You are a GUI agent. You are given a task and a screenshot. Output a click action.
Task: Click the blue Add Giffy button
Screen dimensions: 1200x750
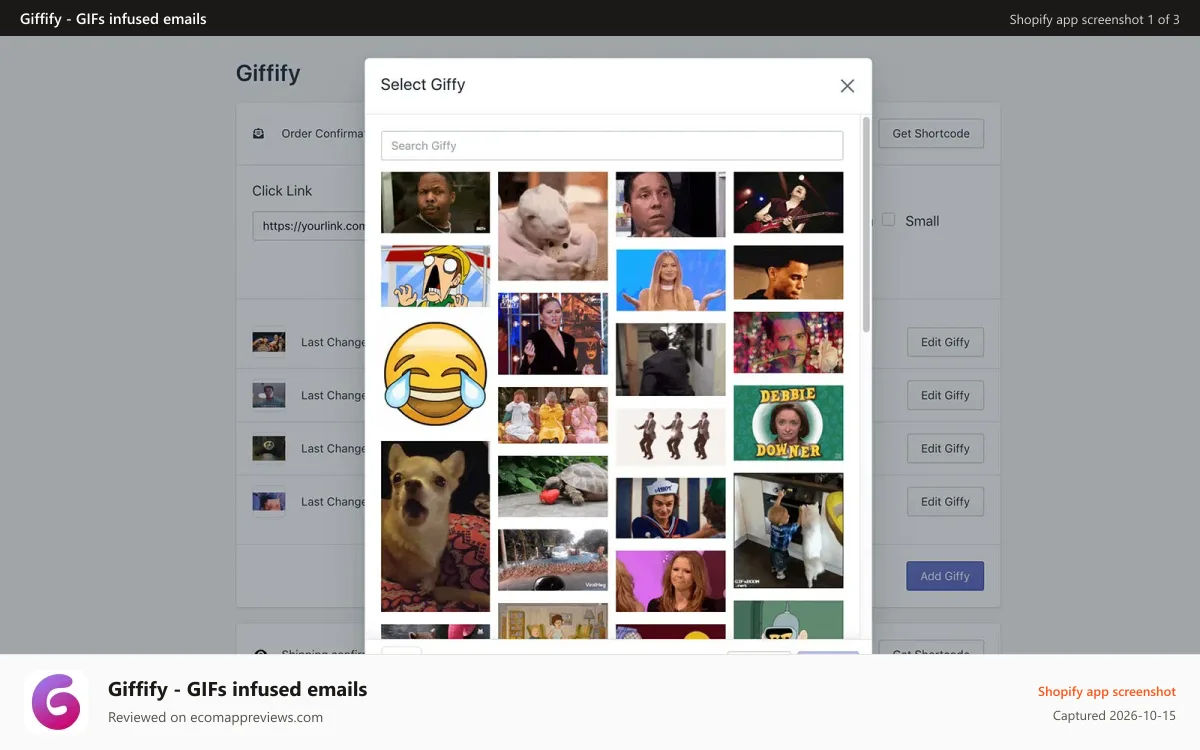[x=945, y=576]
